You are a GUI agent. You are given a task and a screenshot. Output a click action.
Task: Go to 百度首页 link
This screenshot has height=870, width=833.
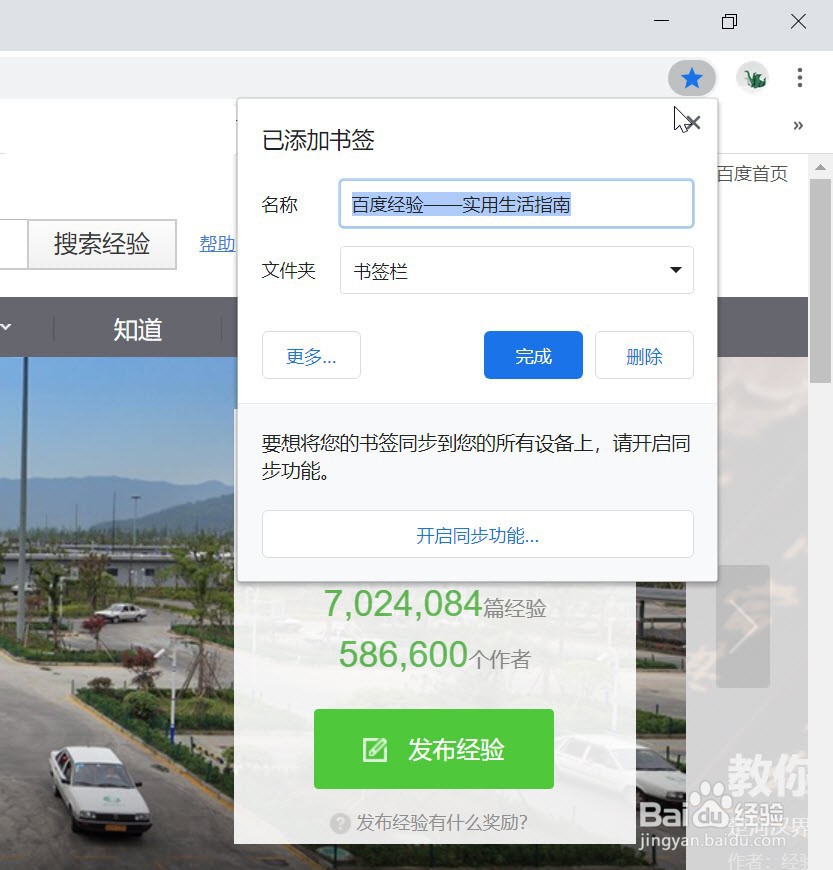pos(752,174)
